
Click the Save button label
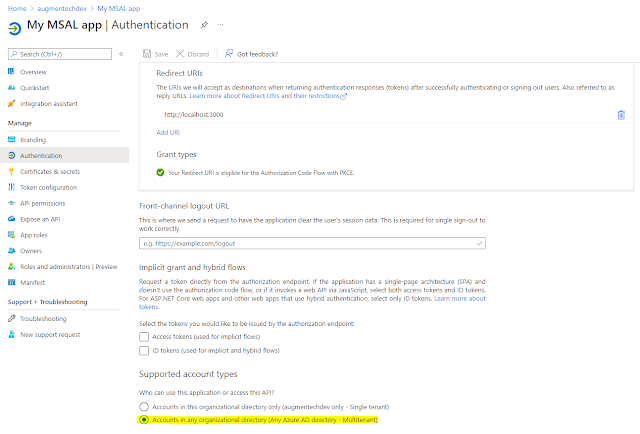(161, 54)
